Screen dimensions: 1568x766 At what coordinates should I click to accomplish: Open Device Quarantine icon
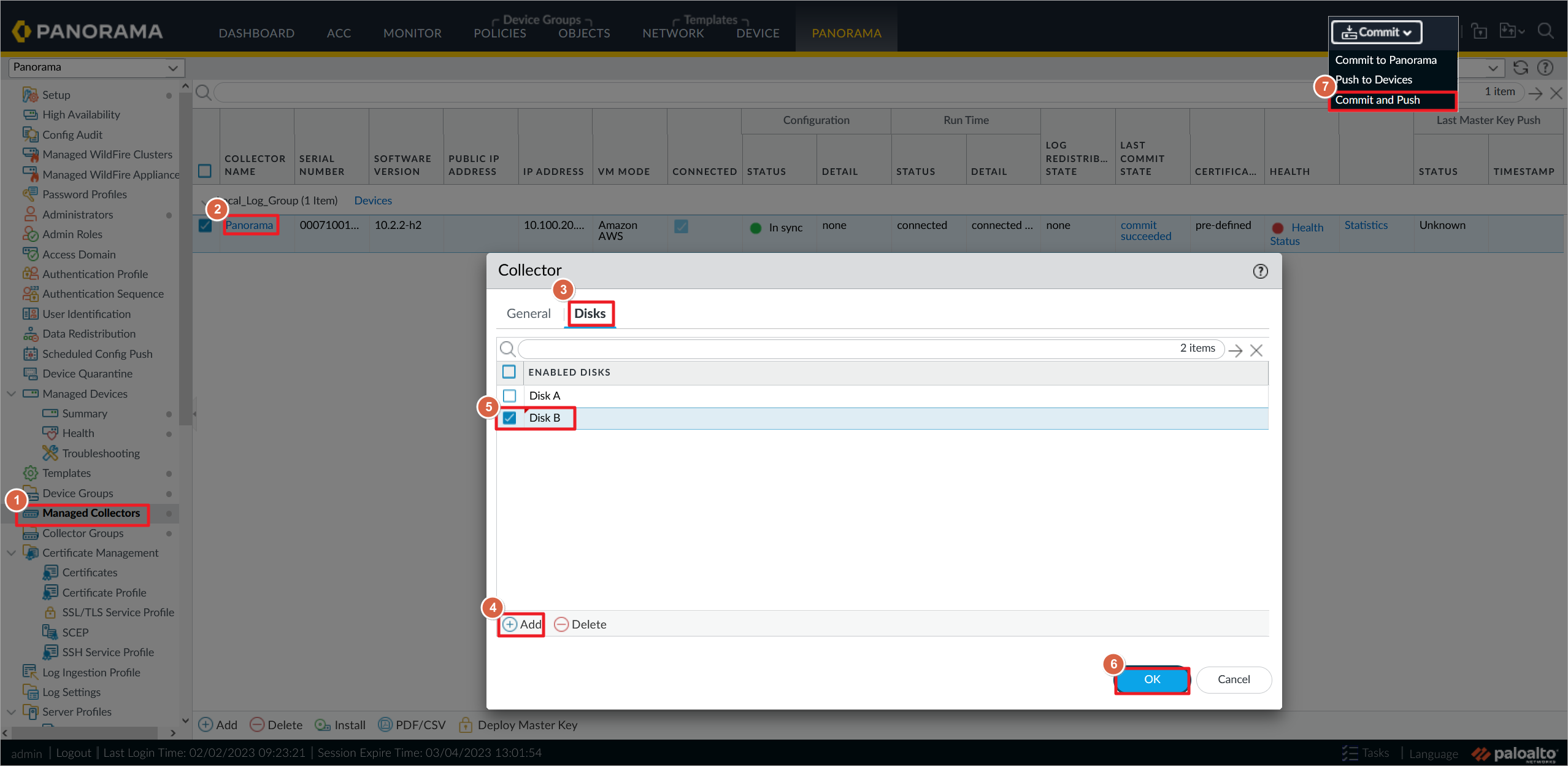pyautogui.click(x=30, y=373)
